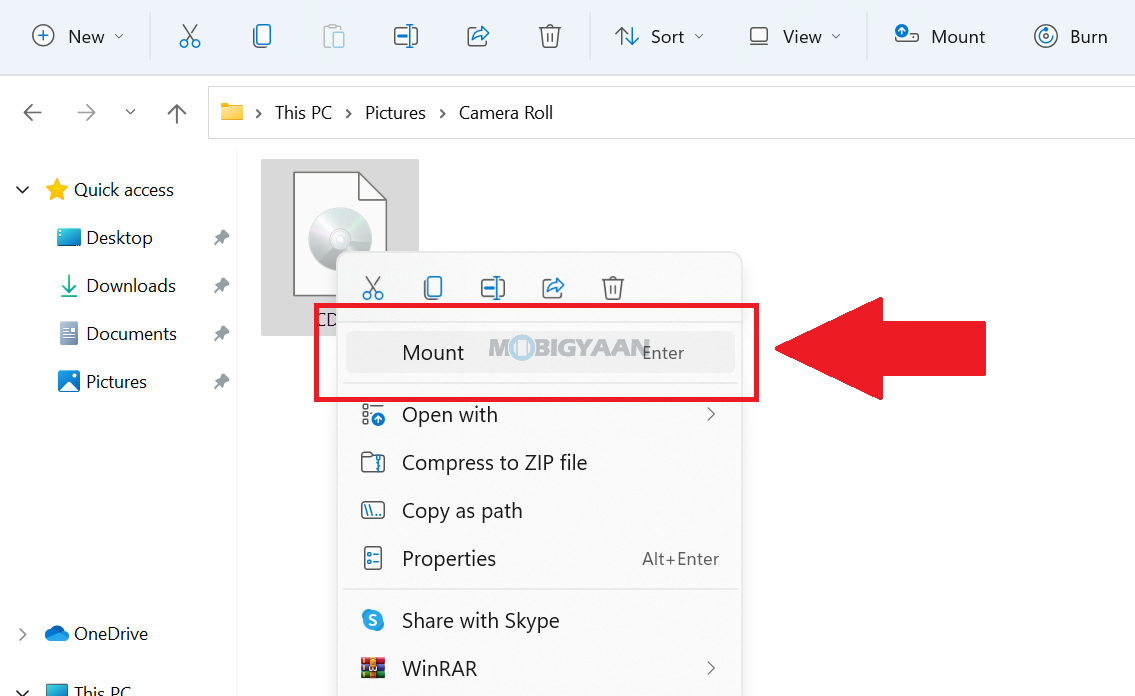Click the Paste icon in the toolbar
The height and width of the screenshot is (696, 1135).
[334, 36]
